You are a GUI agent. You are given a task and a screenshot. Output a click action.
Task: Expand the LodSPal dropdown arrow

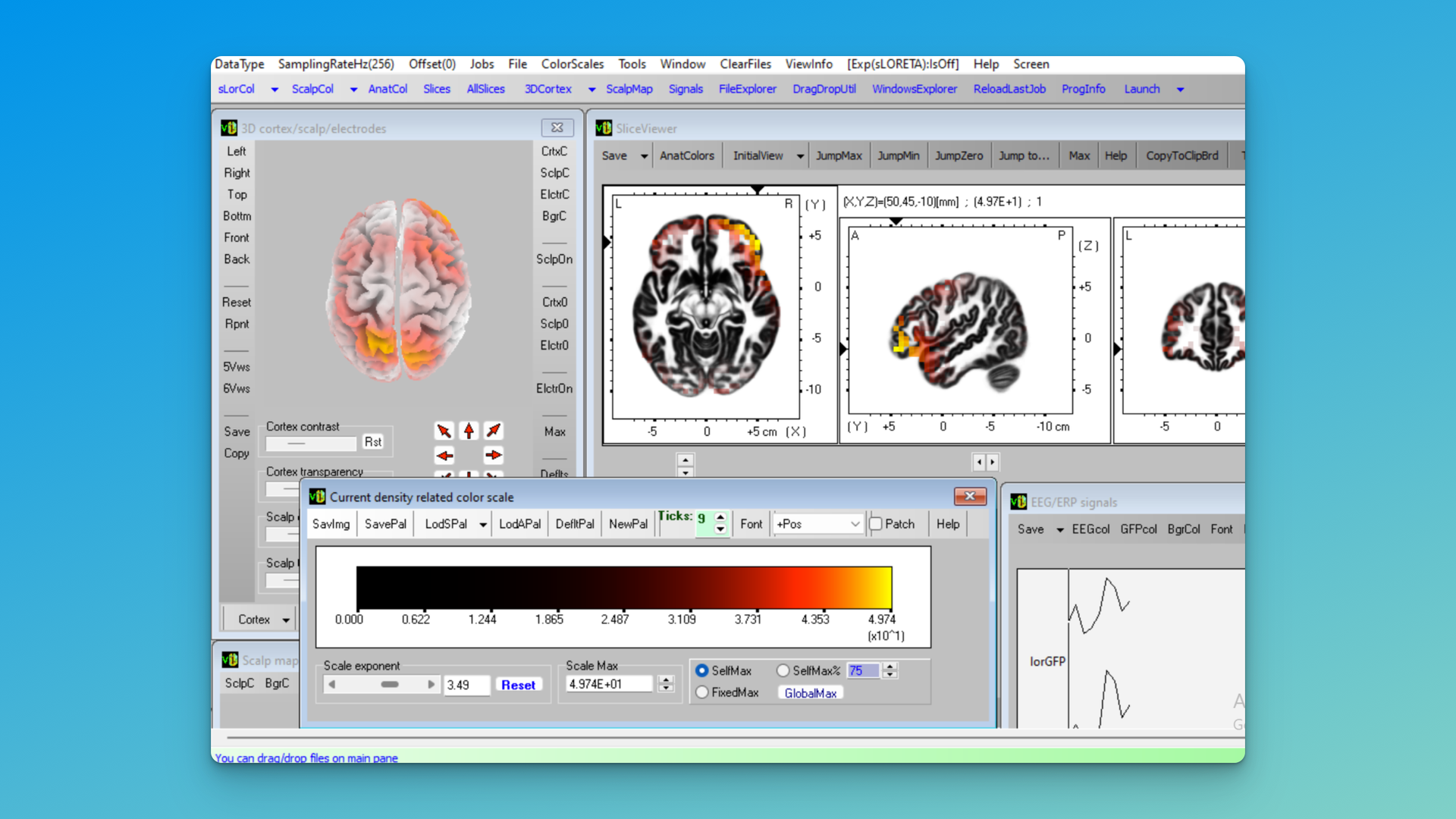click(483, 525)
